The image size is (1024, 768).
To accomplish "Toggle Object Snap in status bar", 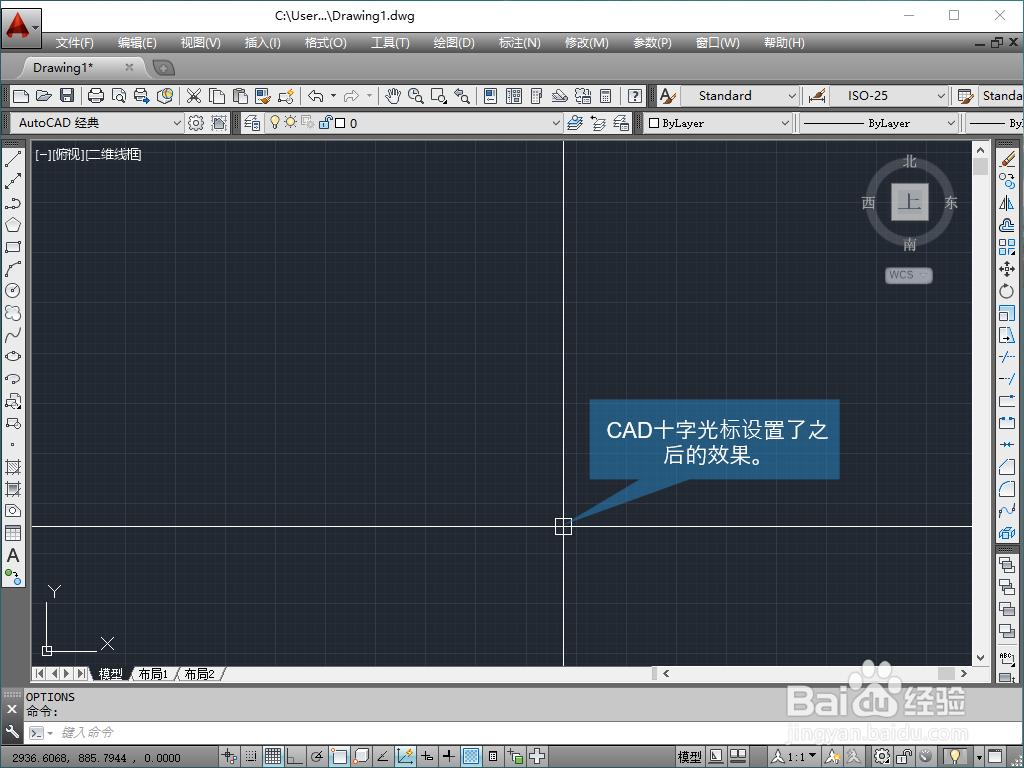I will click(339, 757).
